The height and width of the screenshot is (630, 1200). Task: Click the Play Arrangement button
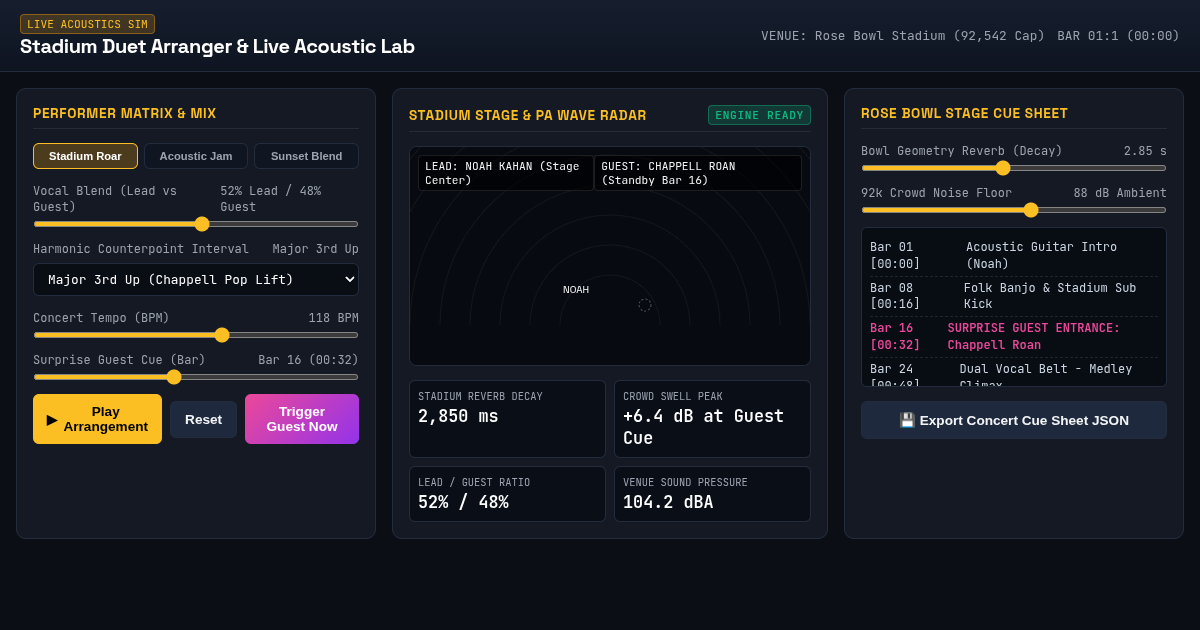(97, 419)
